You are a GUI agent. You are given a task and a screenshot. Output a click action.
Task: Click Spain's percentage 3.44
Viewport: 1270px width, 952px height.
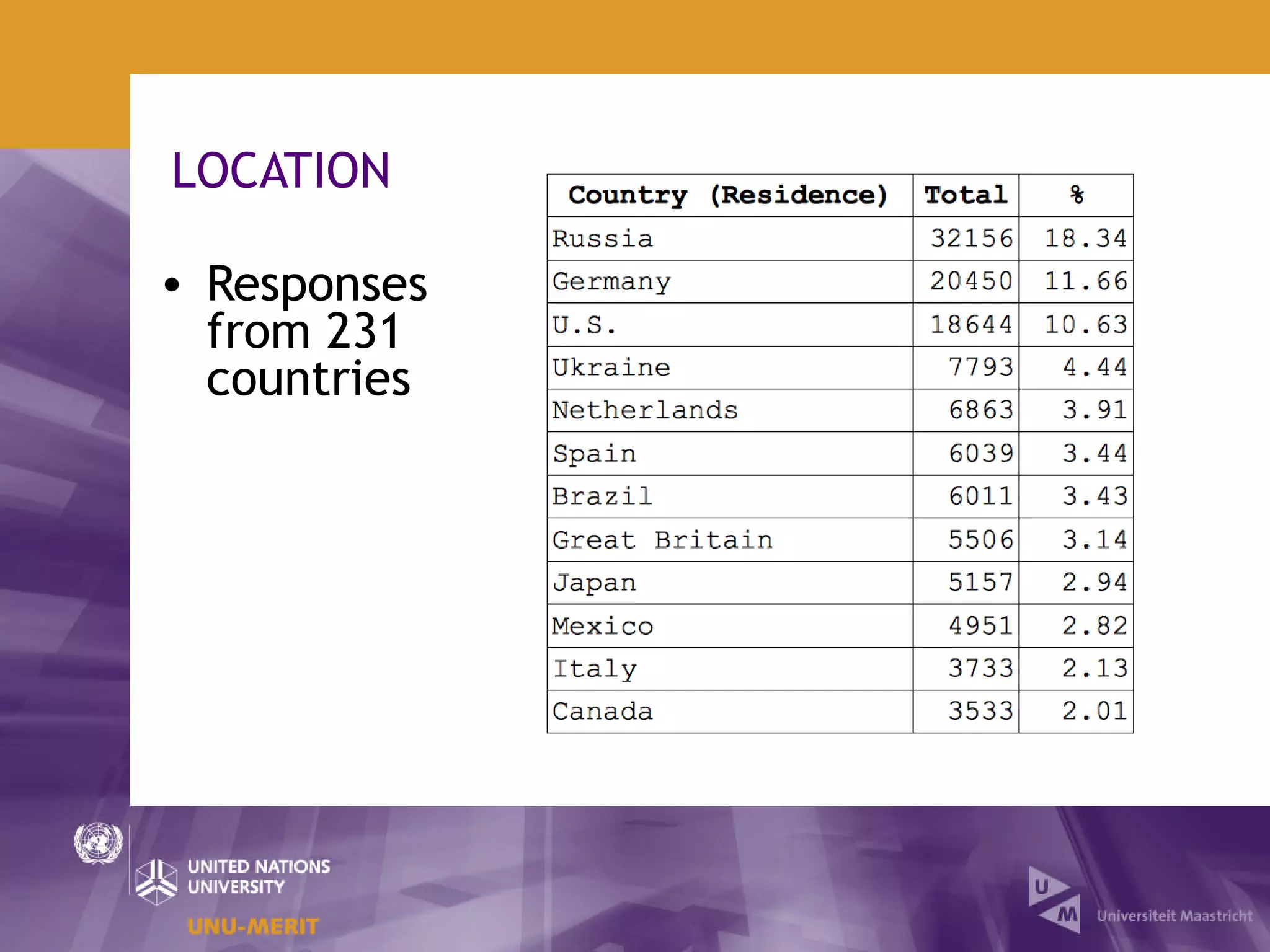click(x=1095, y=454)
